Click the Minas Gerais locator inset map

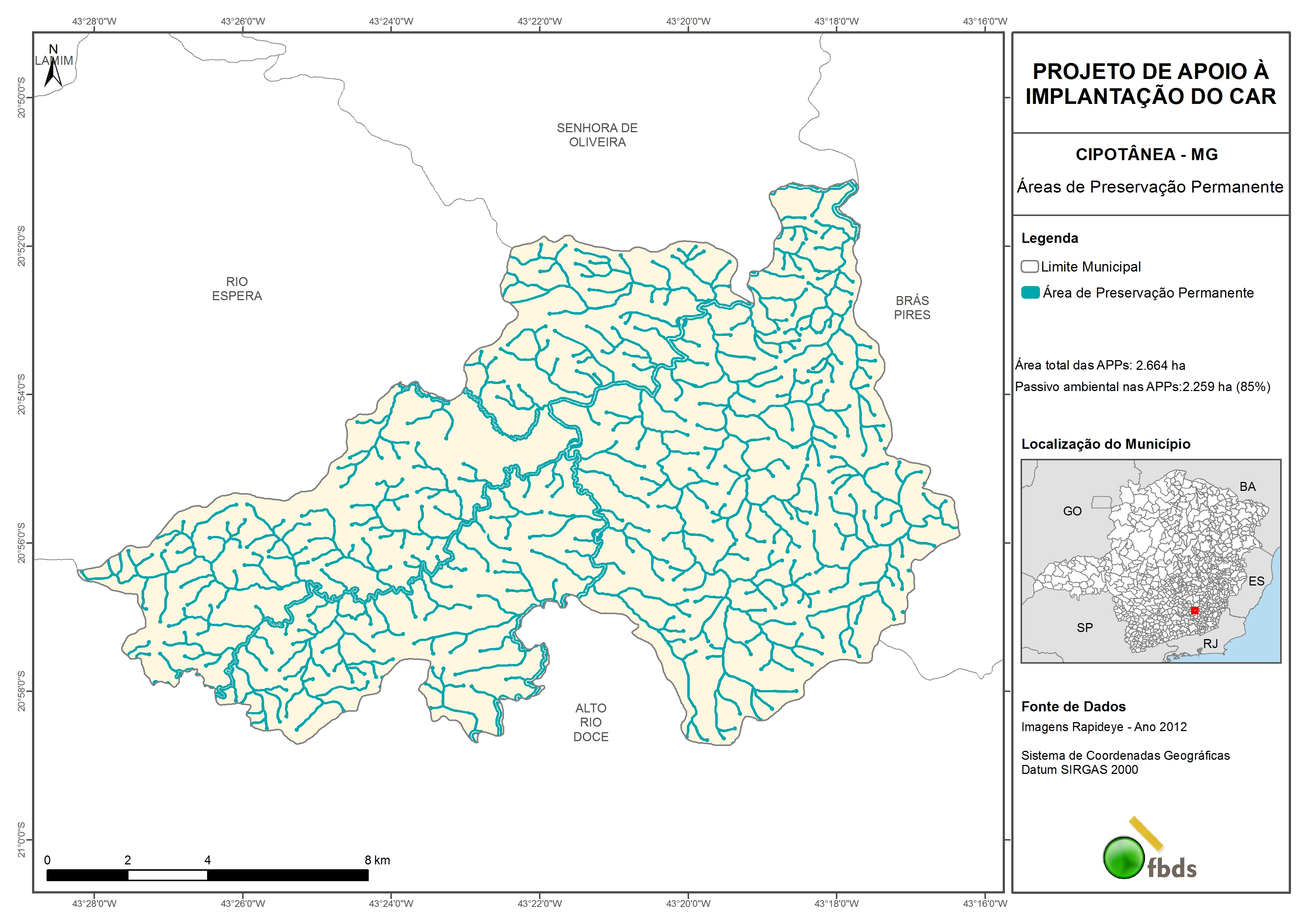point(1151,561)
